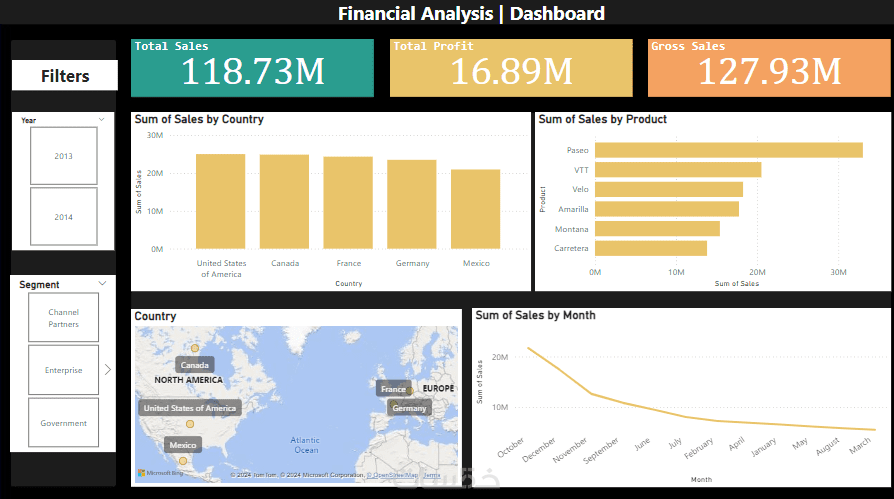Click the Mexico bubble on the map
Image resolution: width=894 pixels, height=499 pixels.
tap(183, 461)
